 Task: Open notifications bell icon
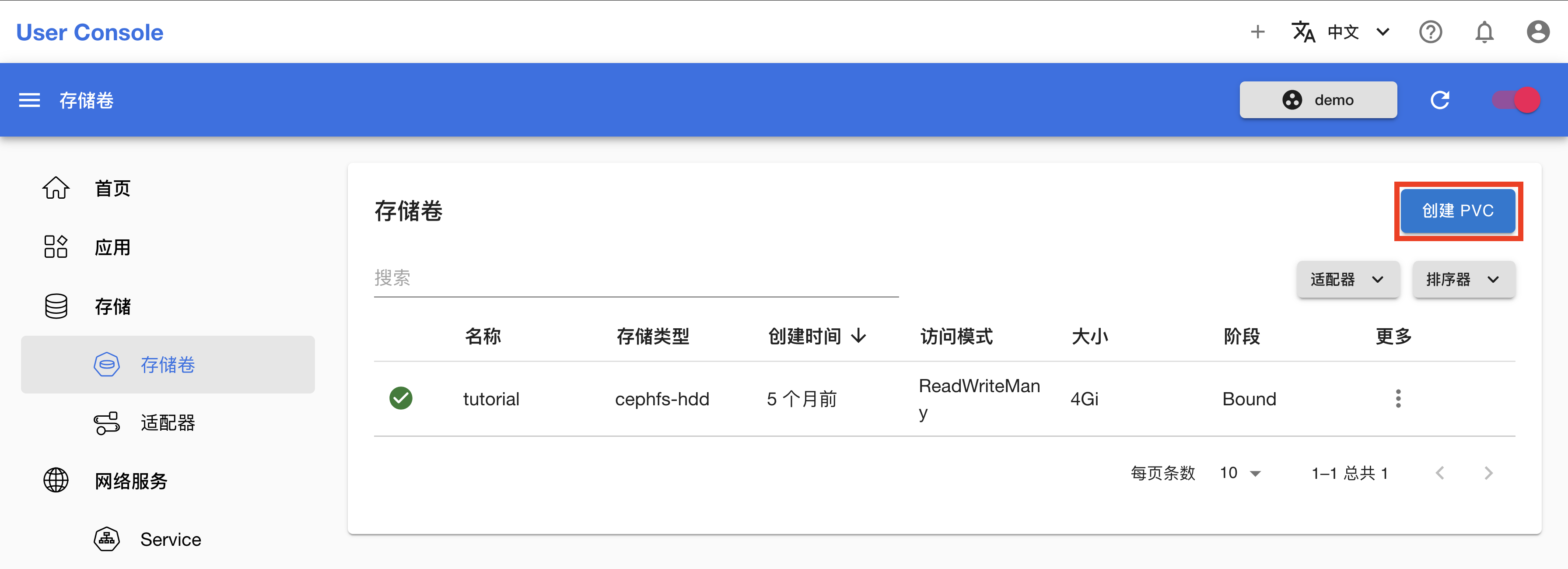pos(1484,32)
